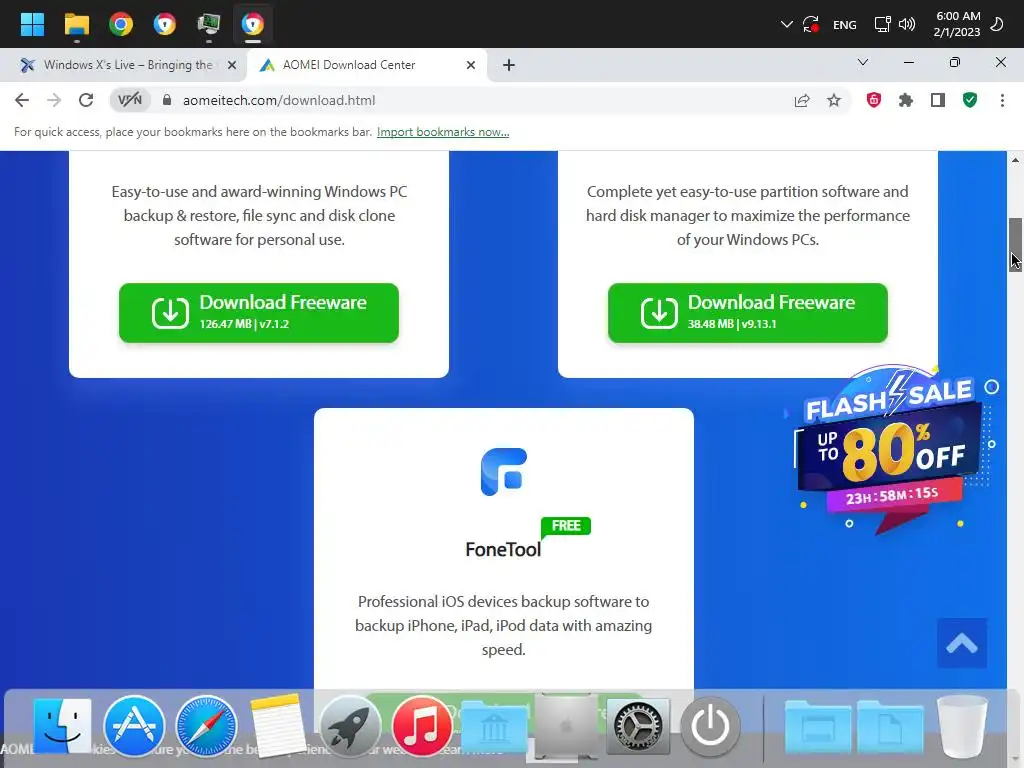Image resolution: width=1024 pixels, height=768 pixels.
Task: Launch Google Chrome from the taskbar
Action: click(121, 24)
